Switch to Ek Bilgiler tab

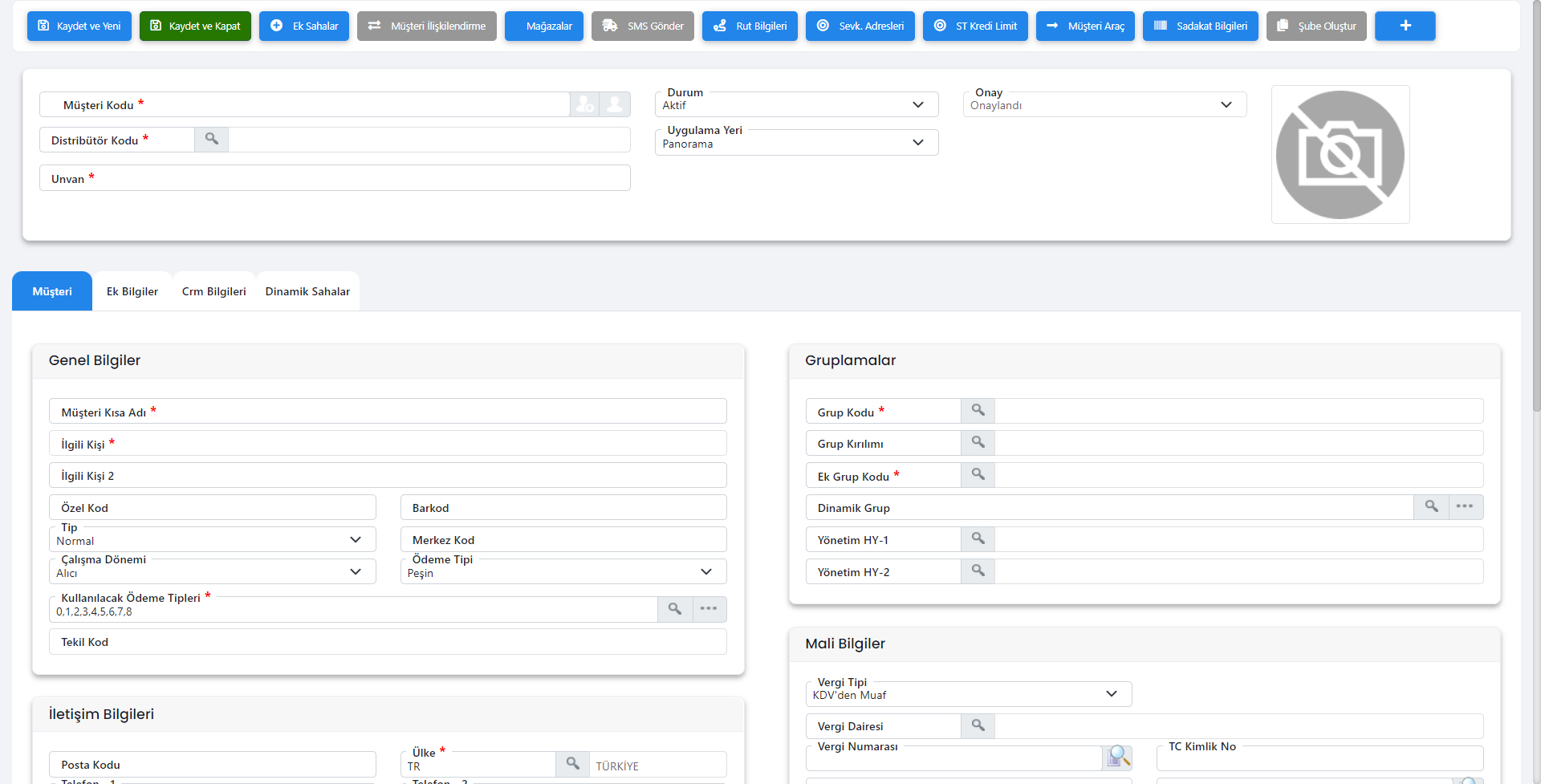[x=132, y=291]
